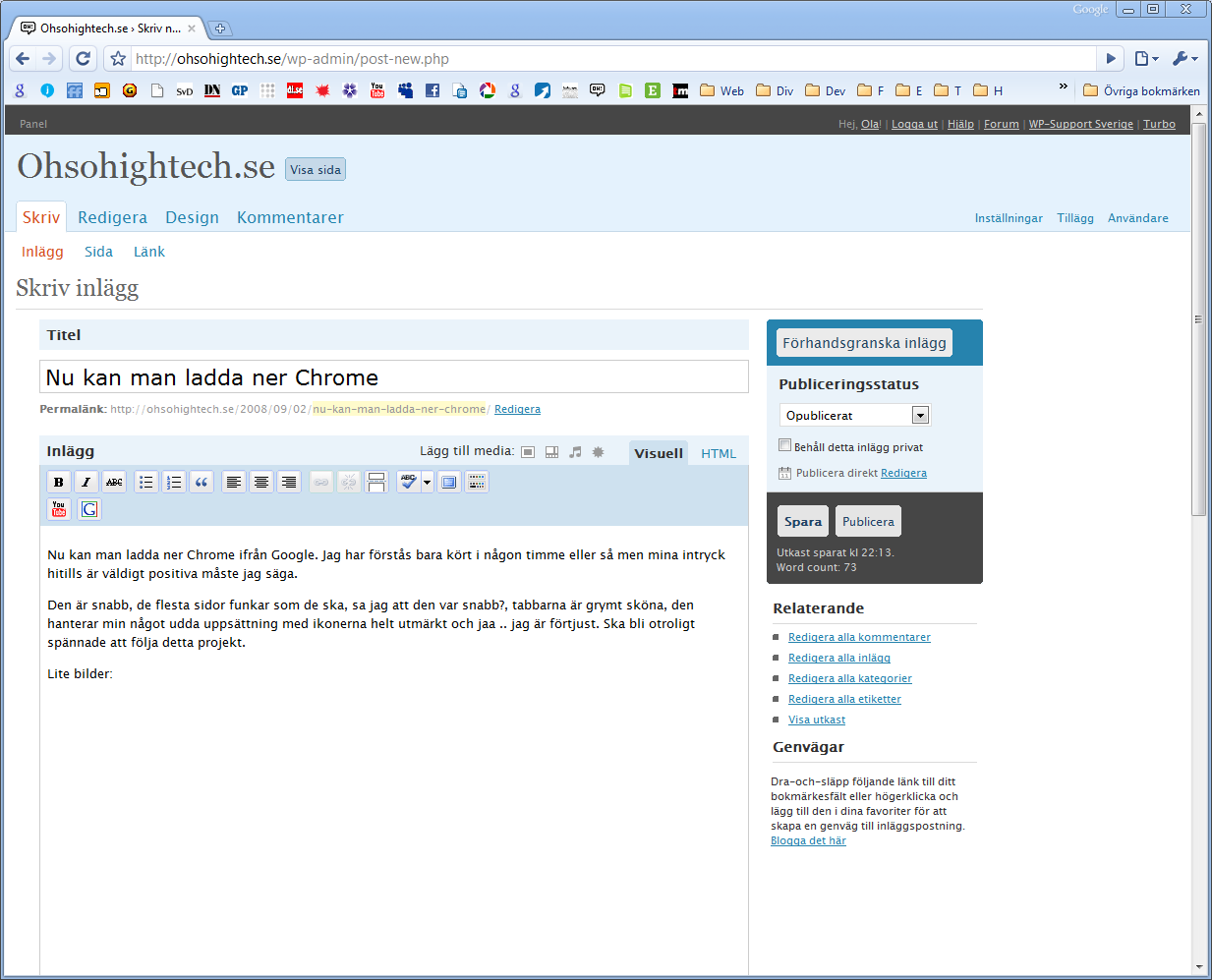Toggle bold formatting in editor toolbar
Screen dimensions: 1212x980
click(x=59, y=482)
